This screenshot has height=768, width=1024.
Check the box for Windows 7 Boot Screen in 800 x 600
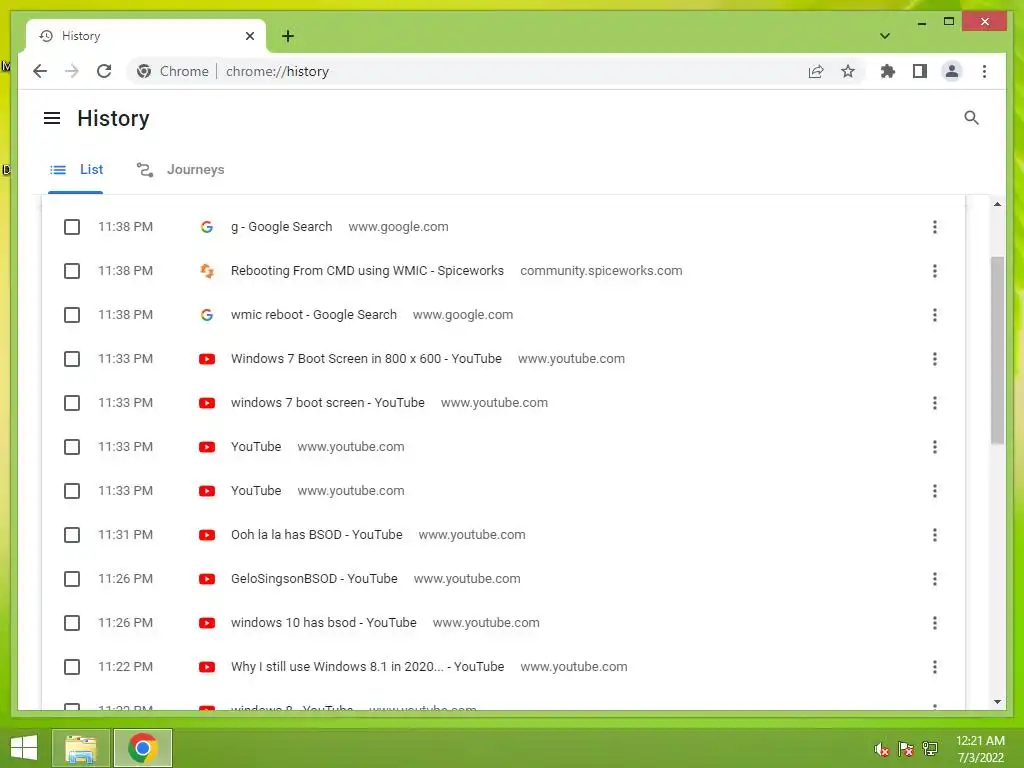[x=72, y=359]
